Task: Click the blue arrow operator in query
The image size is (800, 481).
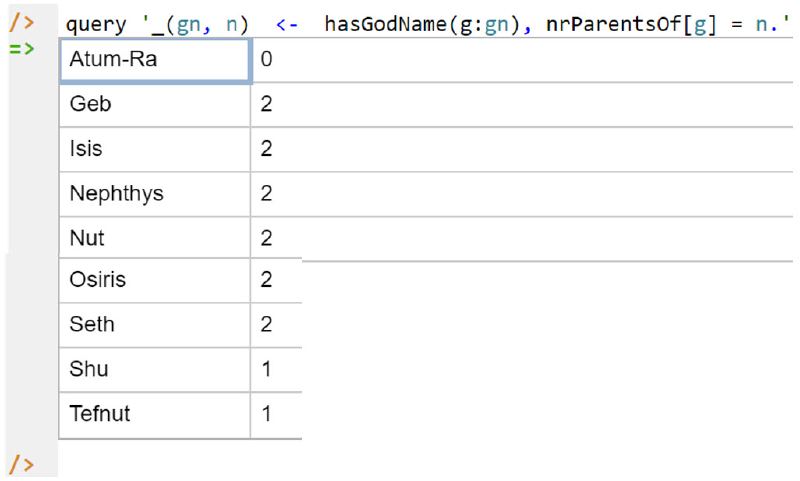Action: point(287,24)
